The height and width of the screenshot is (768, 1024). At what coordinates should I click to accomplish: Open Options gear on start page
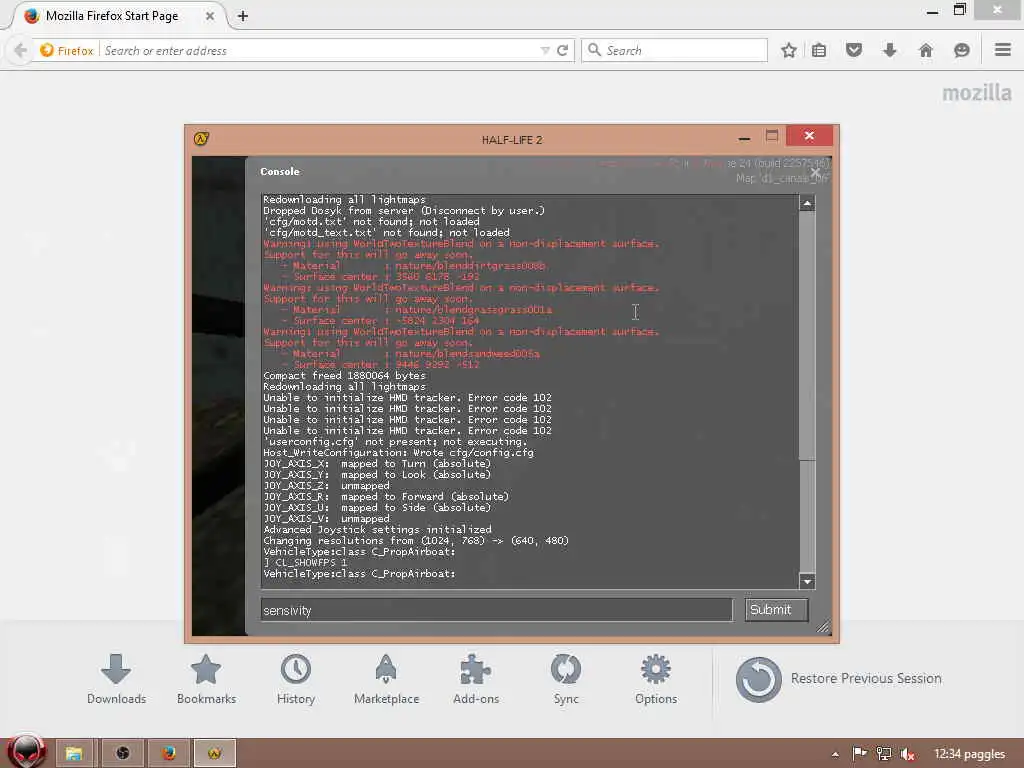pyautogui.click(x=656, y=679)
